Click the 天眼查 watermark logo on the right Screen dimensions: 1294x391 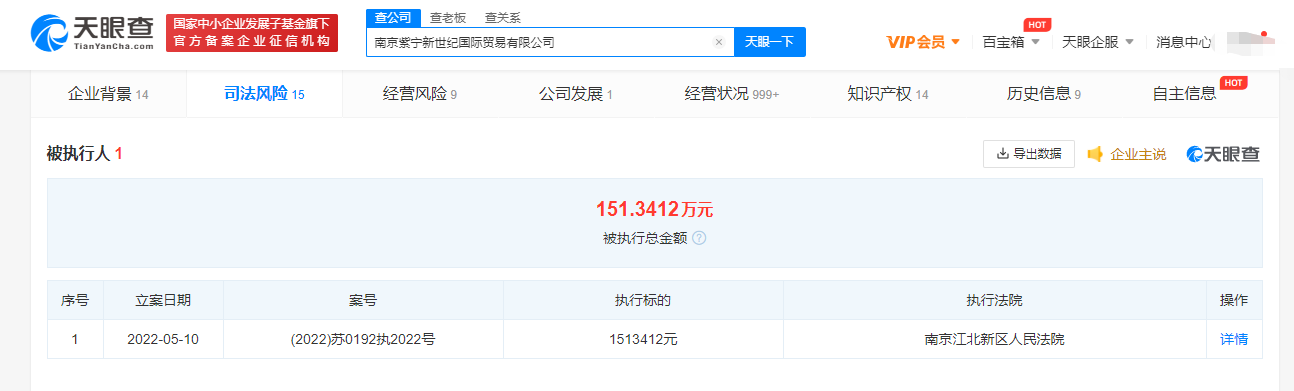(1223, 154)
